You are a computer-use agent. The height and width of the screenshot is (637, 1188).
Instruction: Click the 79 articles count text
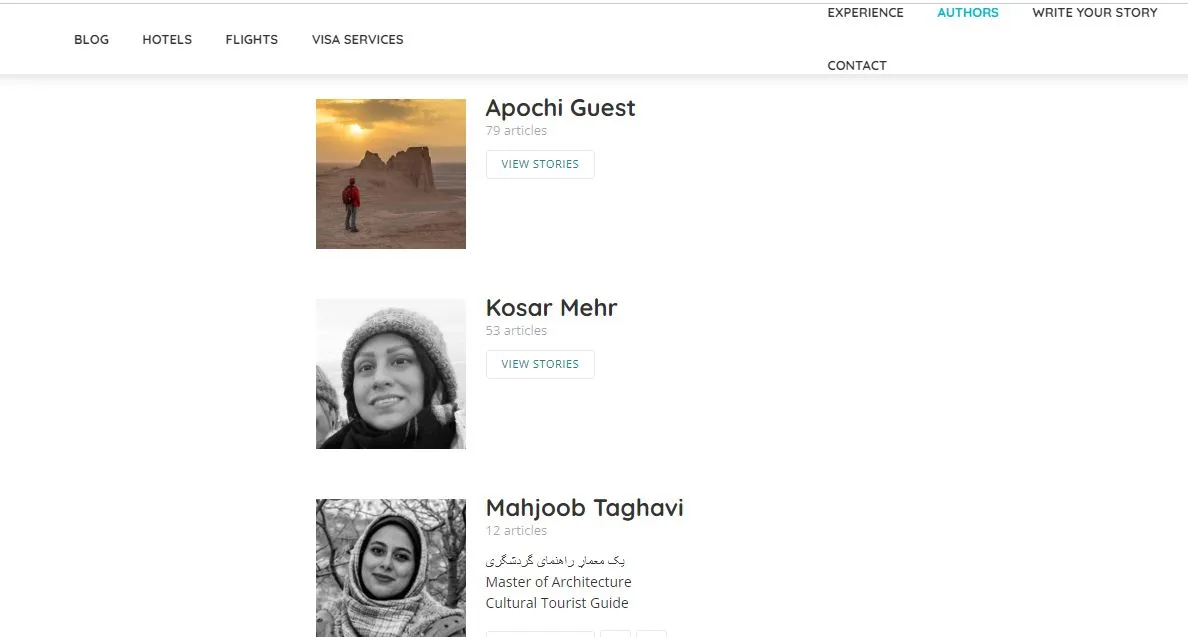click(516, 131)
